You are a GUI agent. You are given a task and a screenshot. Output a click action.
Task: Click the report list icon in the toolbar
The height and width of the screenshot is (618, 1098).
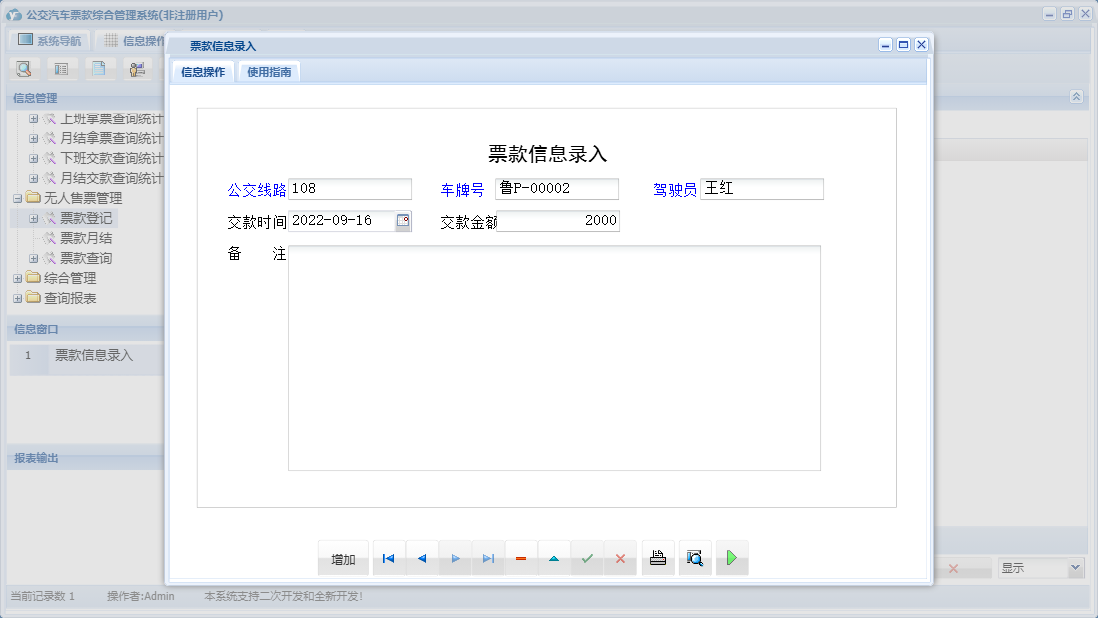(61, 68)
